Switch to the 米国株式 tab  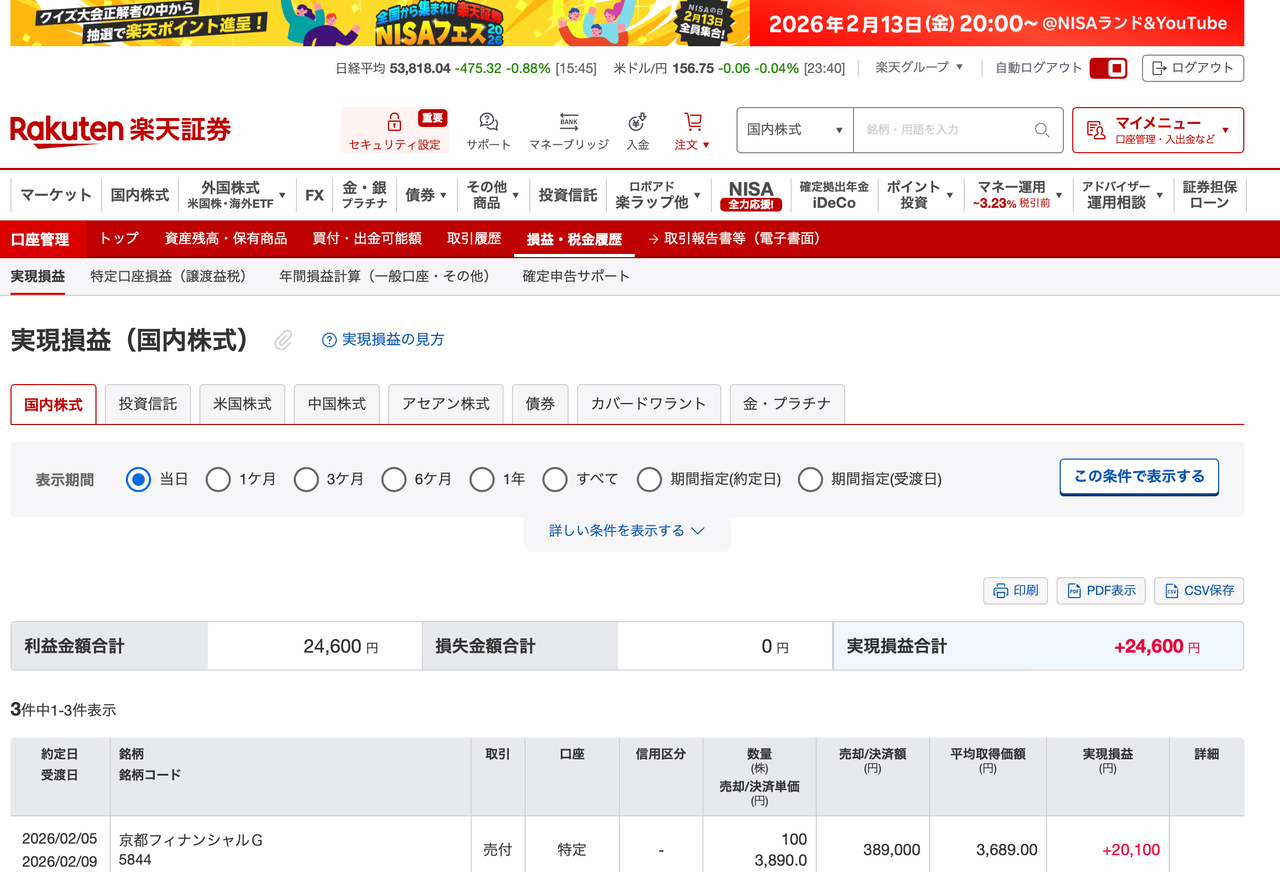click(242, 404)
